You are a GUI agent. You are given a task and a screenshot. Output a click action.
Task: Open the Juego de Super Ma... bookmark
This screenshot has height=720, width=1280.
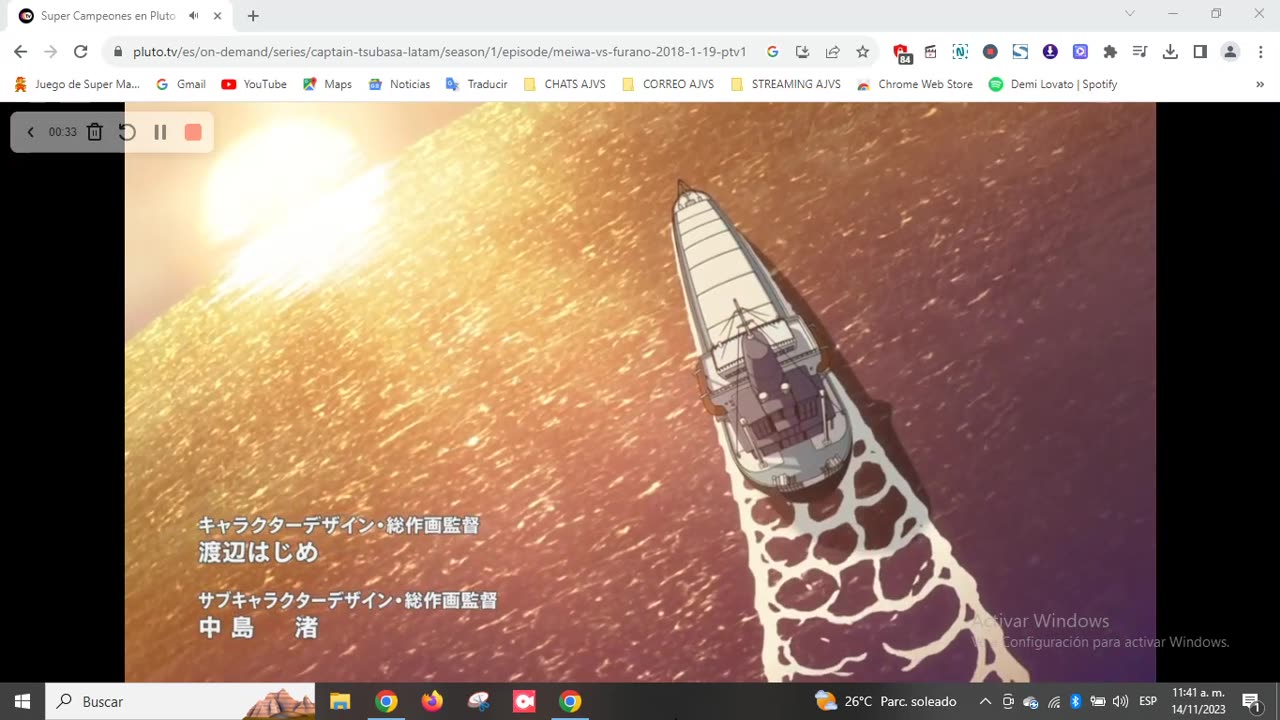77,85
